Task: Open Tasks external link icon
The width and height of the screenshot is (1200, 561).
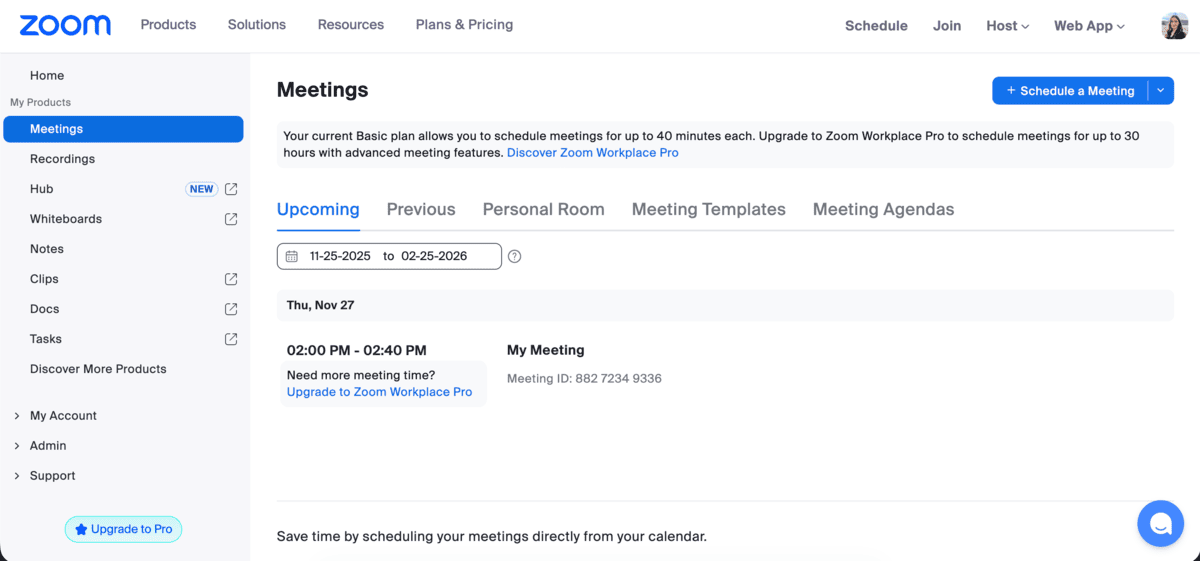Action: click(231, 339)
